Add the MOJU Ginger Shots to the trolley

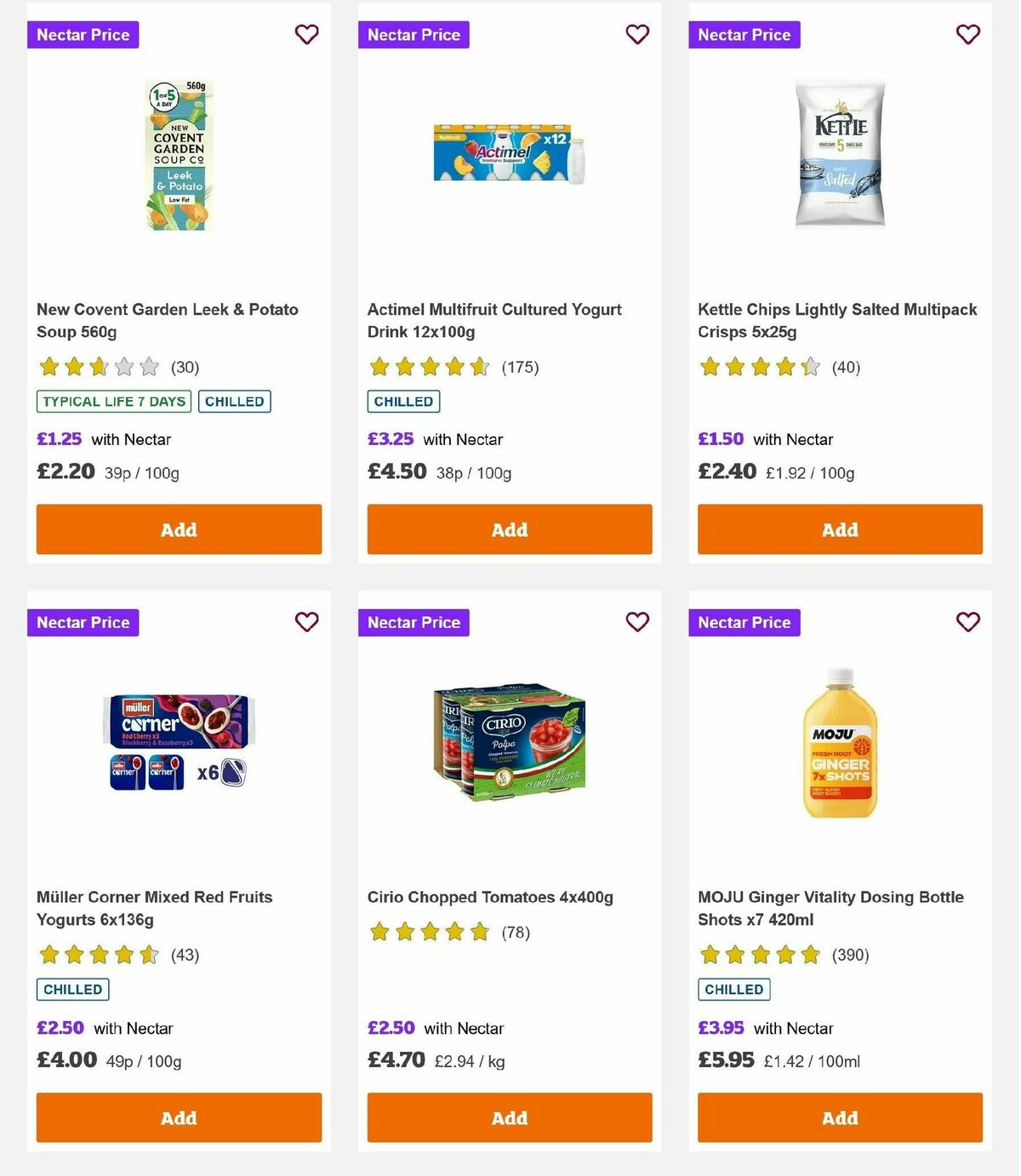point(840,1117)
